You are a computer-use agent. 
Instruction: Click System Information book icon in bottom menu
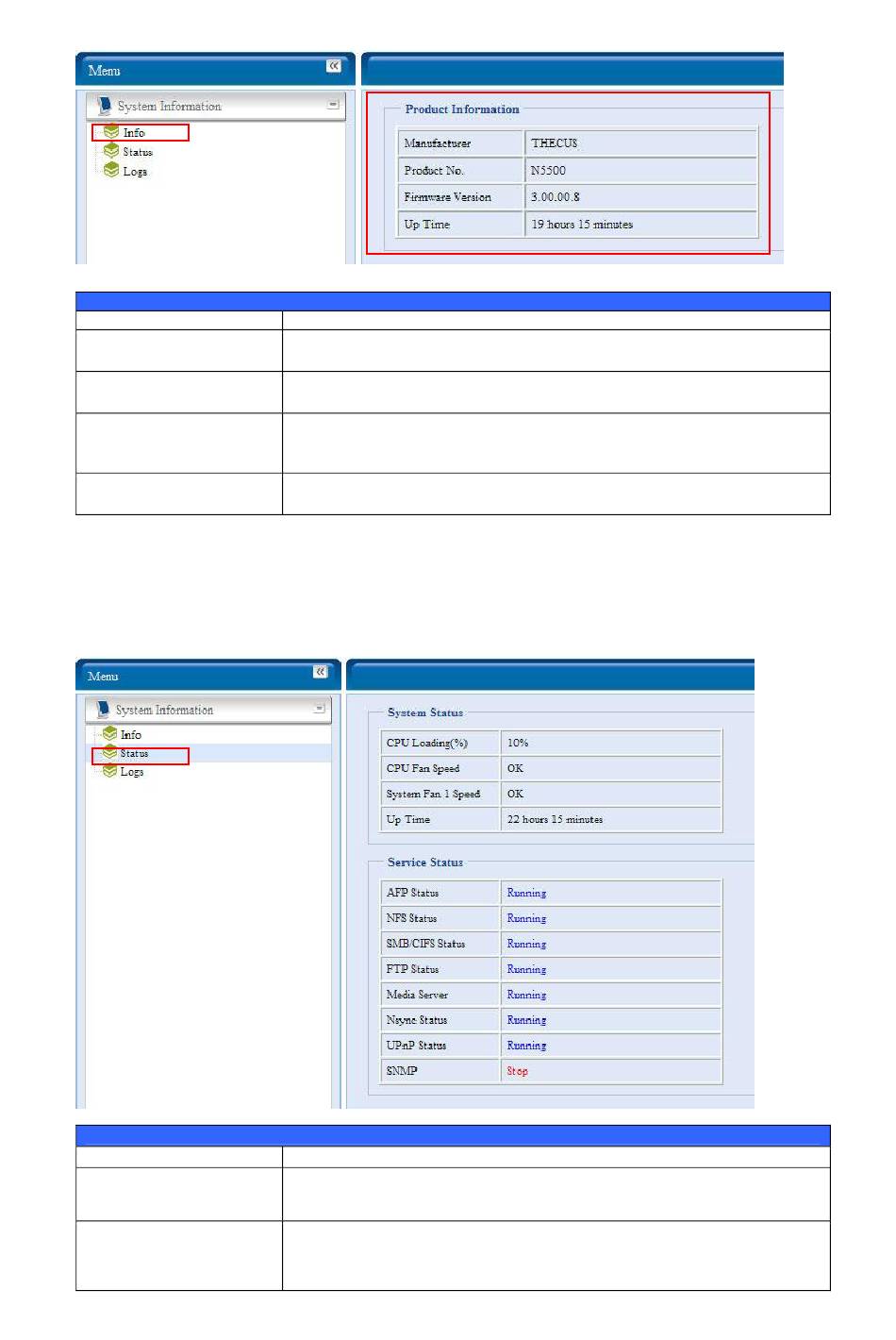[x=103, y=709]
